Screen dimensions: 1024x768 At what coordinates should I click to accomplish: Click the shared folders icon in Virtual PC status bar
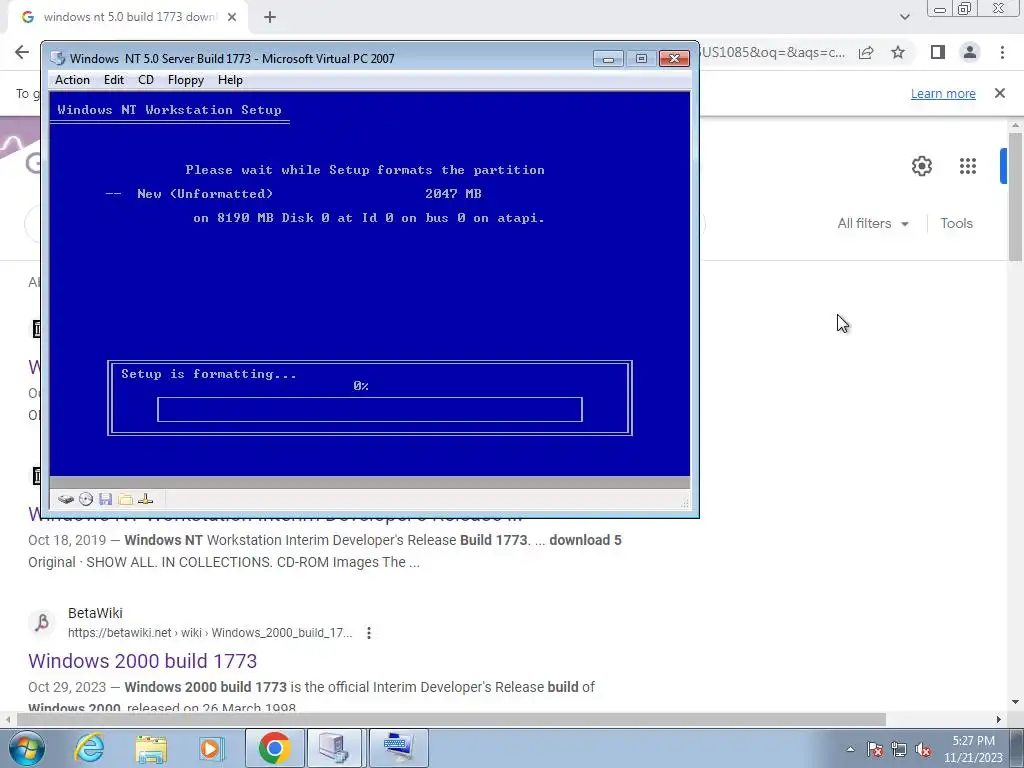click(x=125, y=500)
